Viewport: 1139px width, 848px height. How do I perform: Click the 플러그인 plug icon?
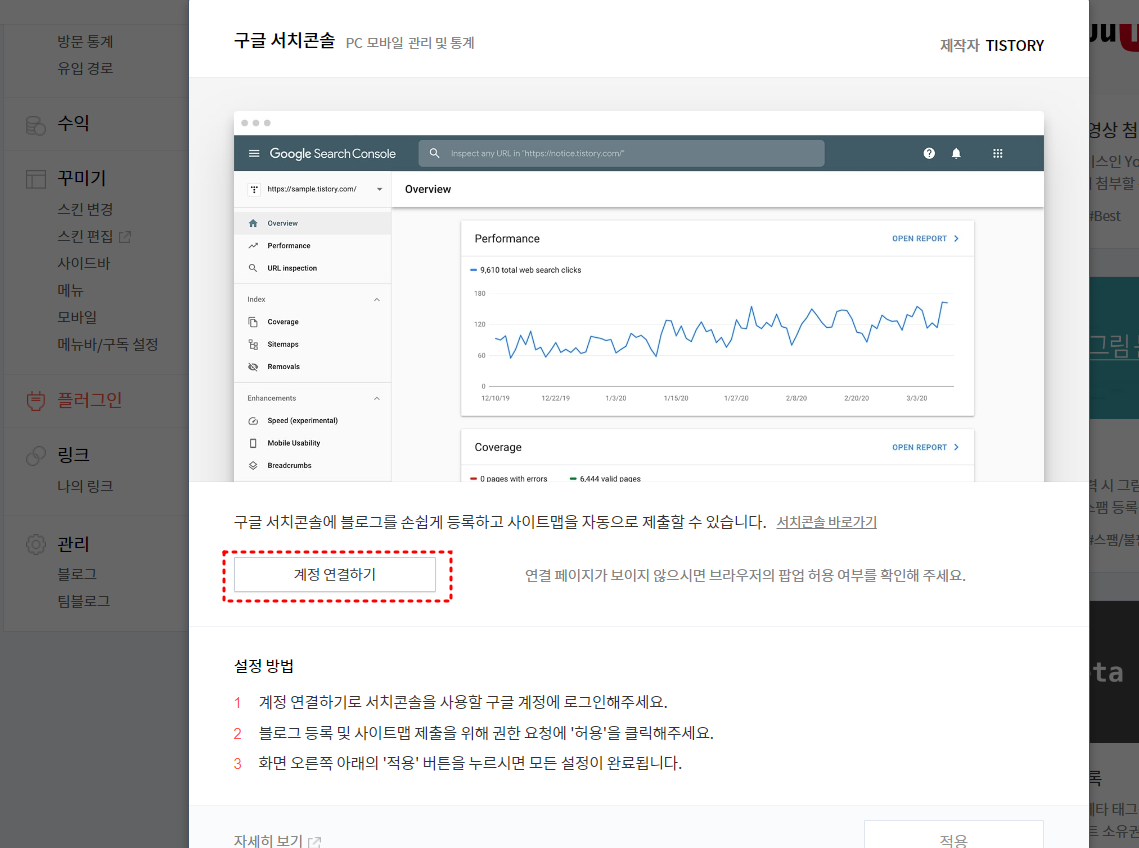pos(36,401)
